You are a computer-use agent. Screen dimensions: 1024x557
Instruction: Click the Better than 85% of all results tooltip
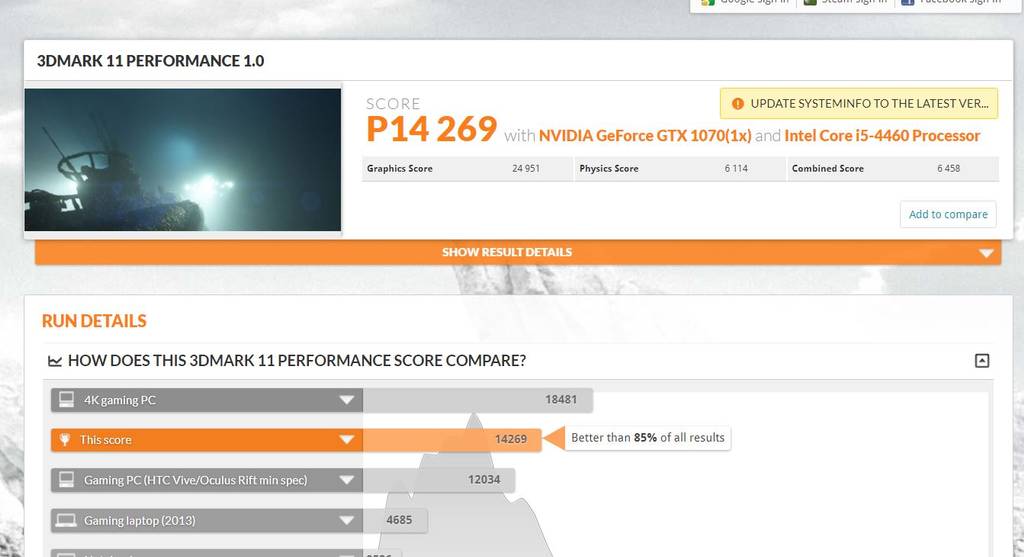click(x=647, y=438)
